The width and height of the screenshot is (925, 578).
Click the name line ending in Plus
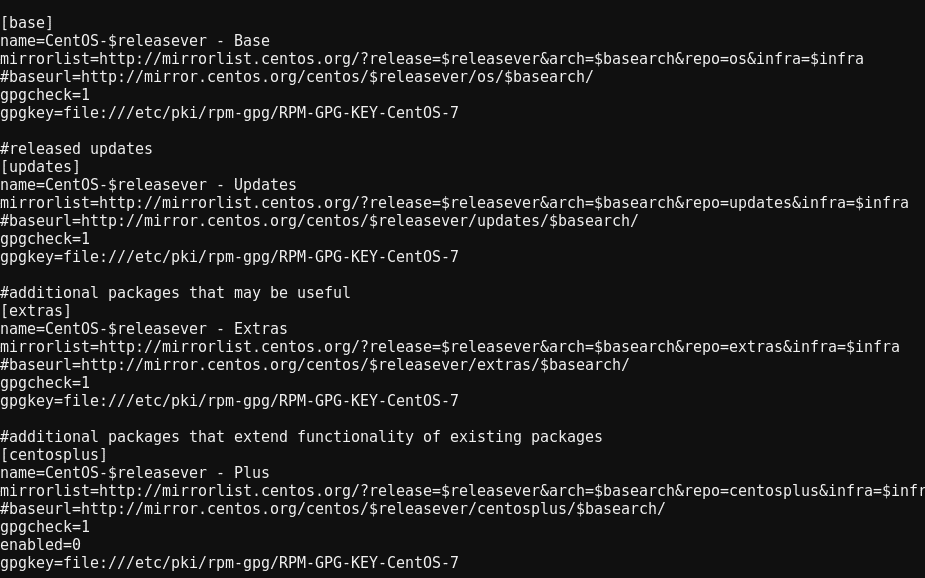click(135, 473)
